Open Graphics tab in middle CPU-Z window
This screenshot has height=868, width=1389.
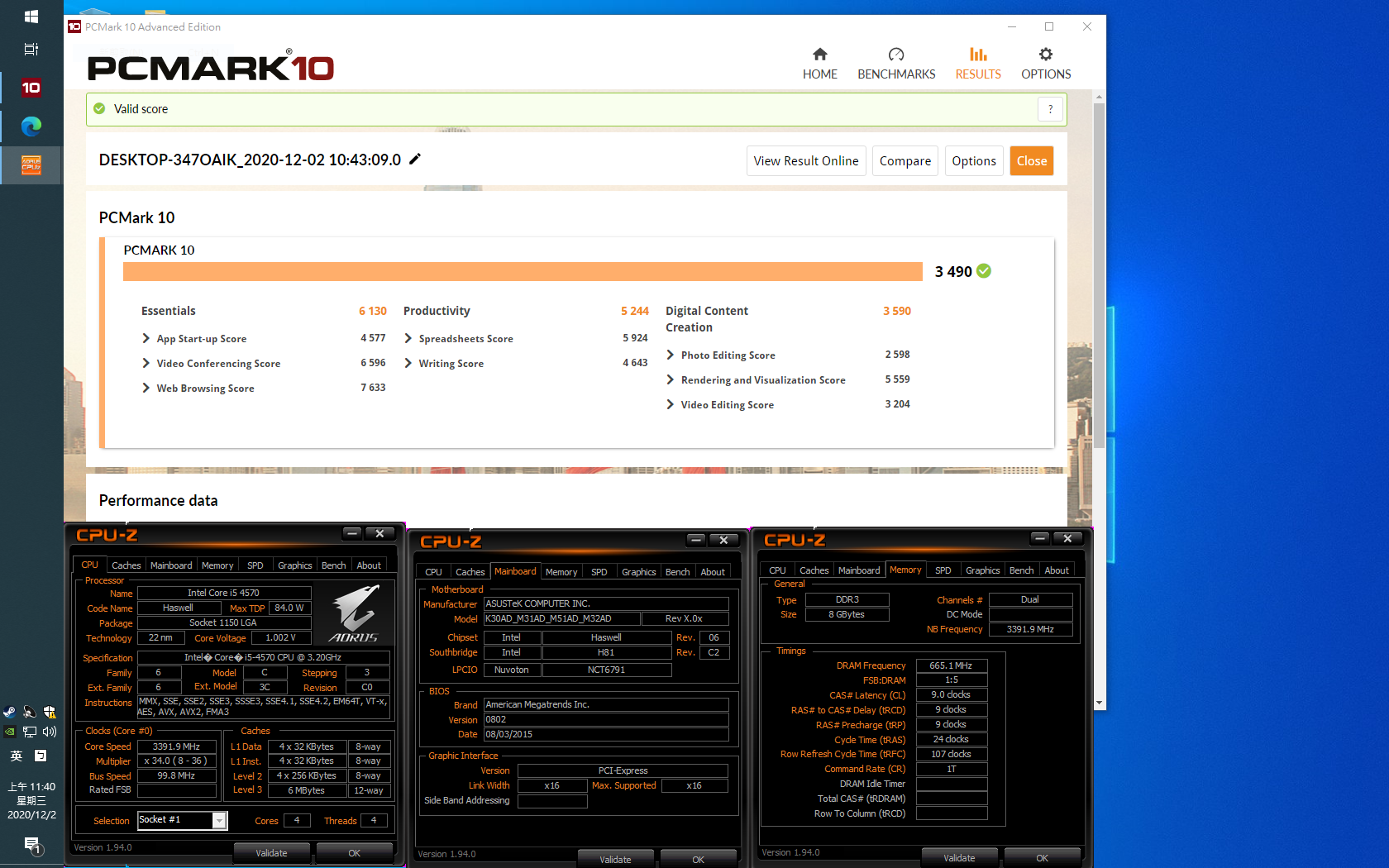(638, 572)
